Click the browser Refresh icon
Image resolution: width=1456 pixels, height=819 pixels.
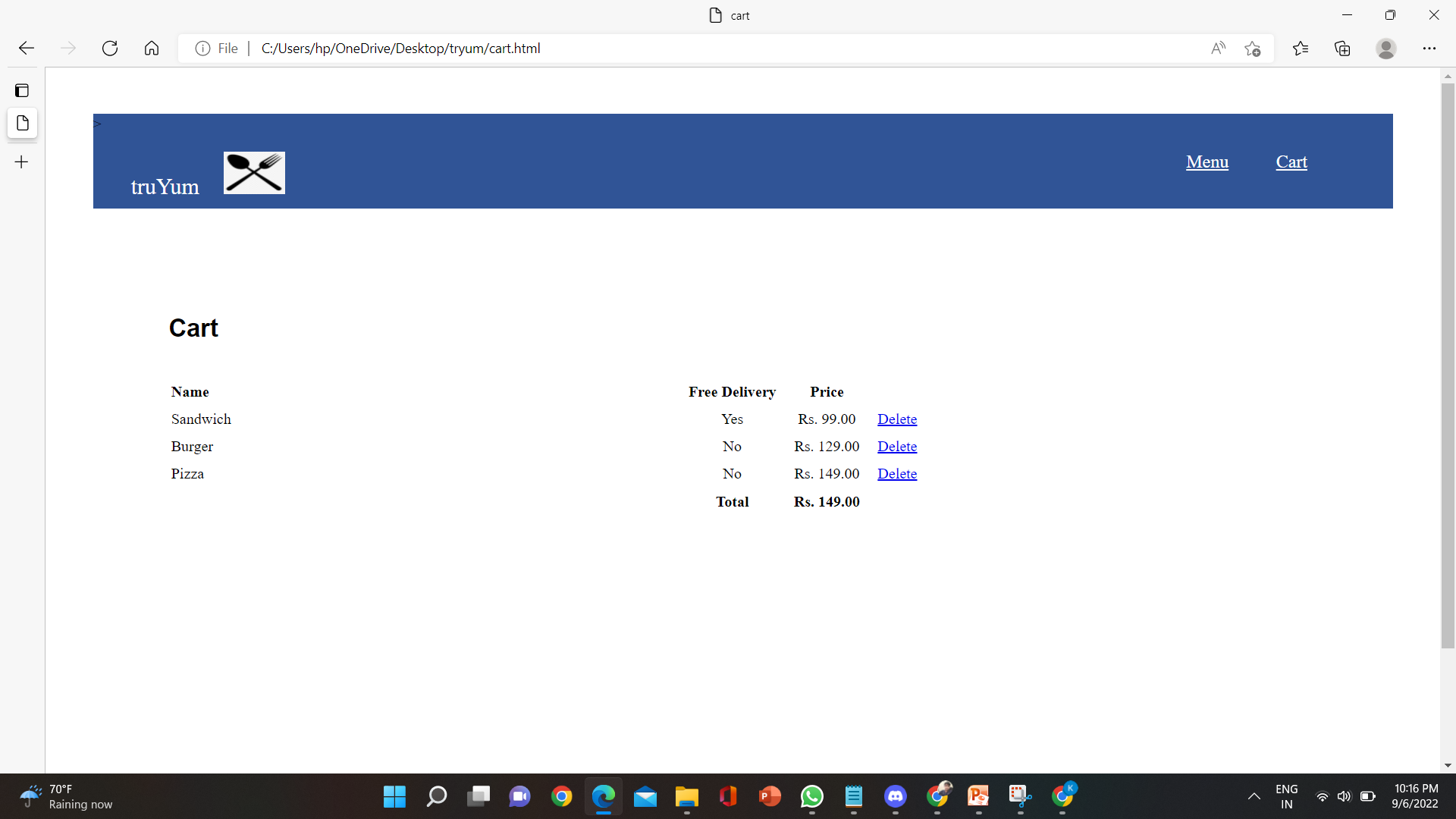pyautogui.click(x=110, y=49)
